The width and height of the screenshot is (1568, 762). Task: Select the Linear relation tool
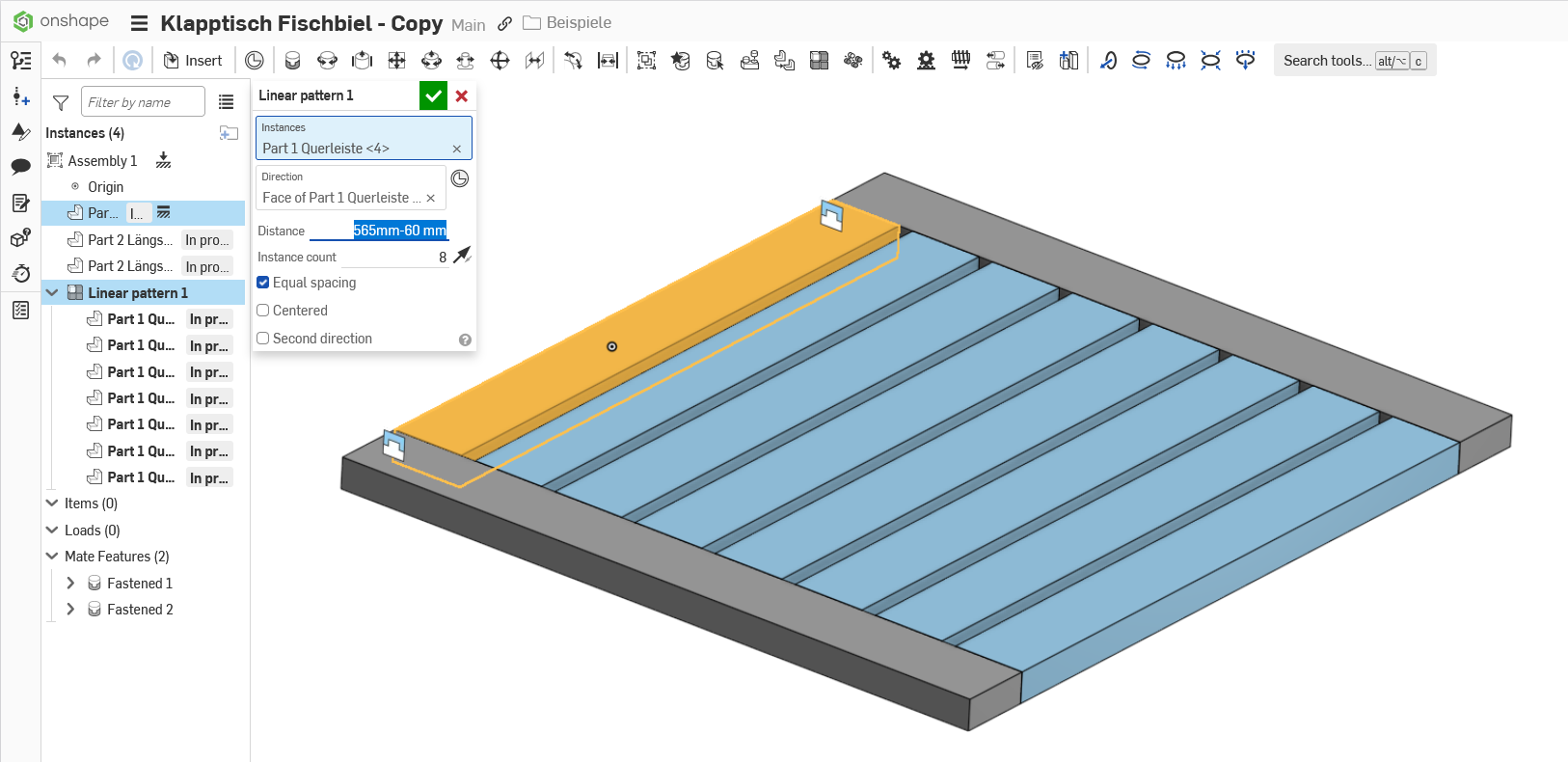coord(995,60)
